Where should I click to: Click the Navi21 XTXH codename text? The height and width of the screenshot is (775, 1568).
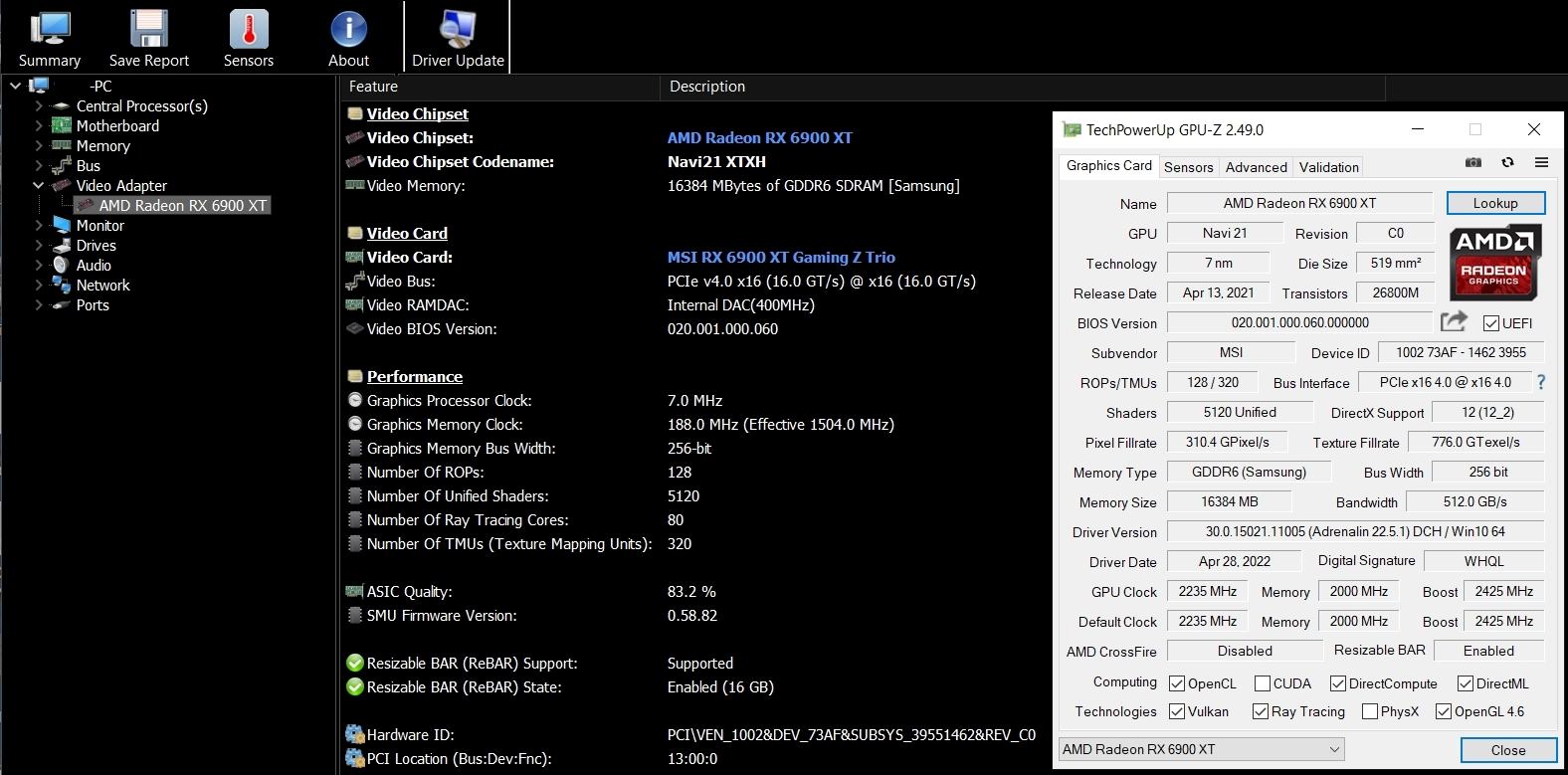[716, 162]
